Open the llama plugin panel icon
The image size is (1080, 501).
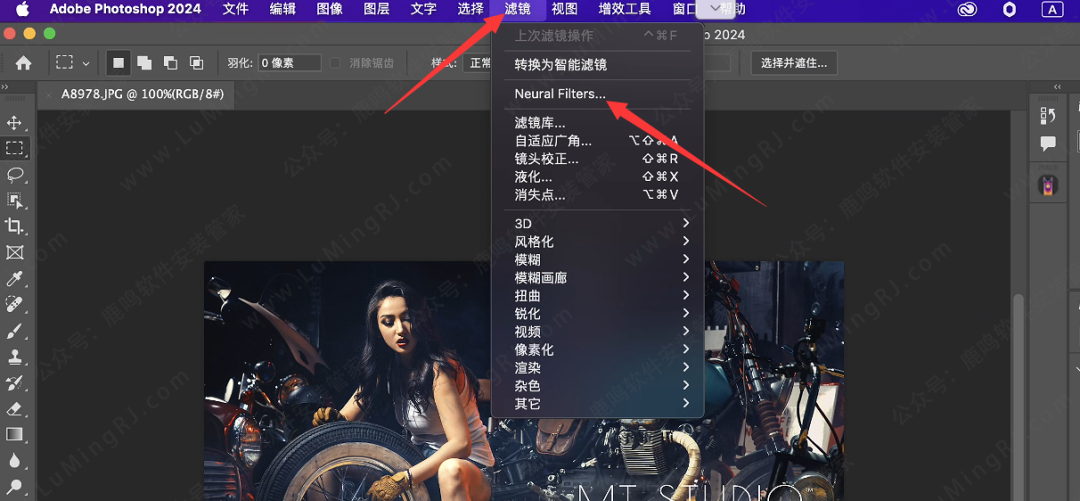[1048, 185]
